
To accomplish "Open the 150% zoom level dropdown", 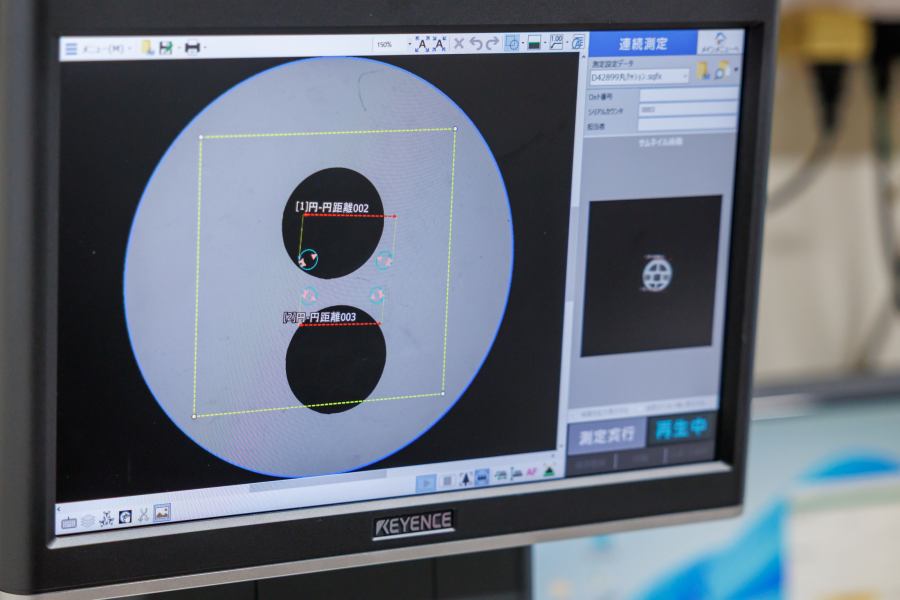I will pos(394,44).
